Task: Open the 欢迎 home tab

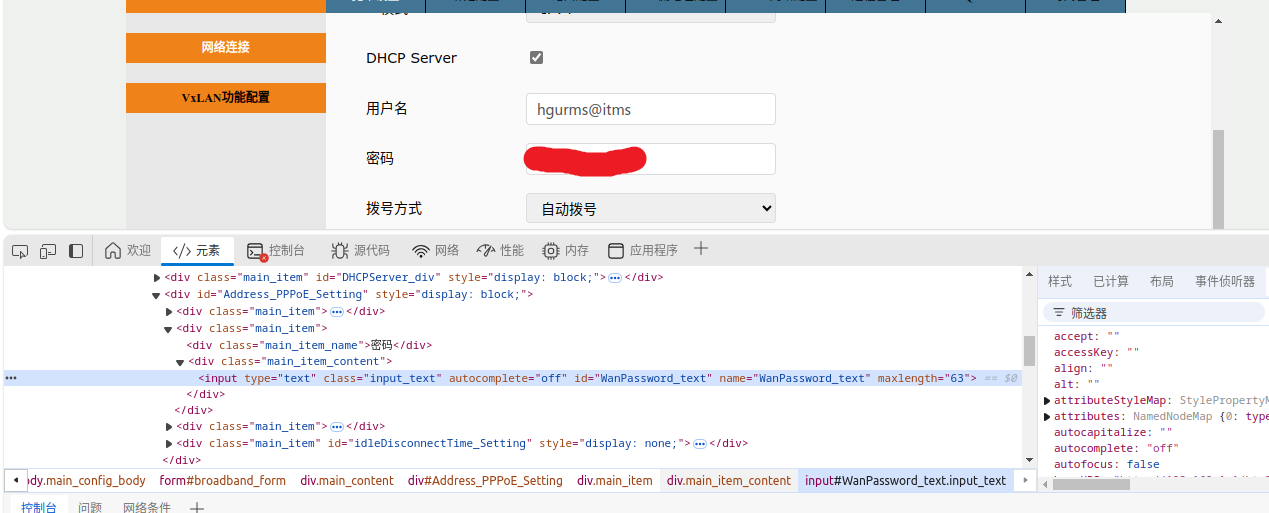Action: [128, 251]
